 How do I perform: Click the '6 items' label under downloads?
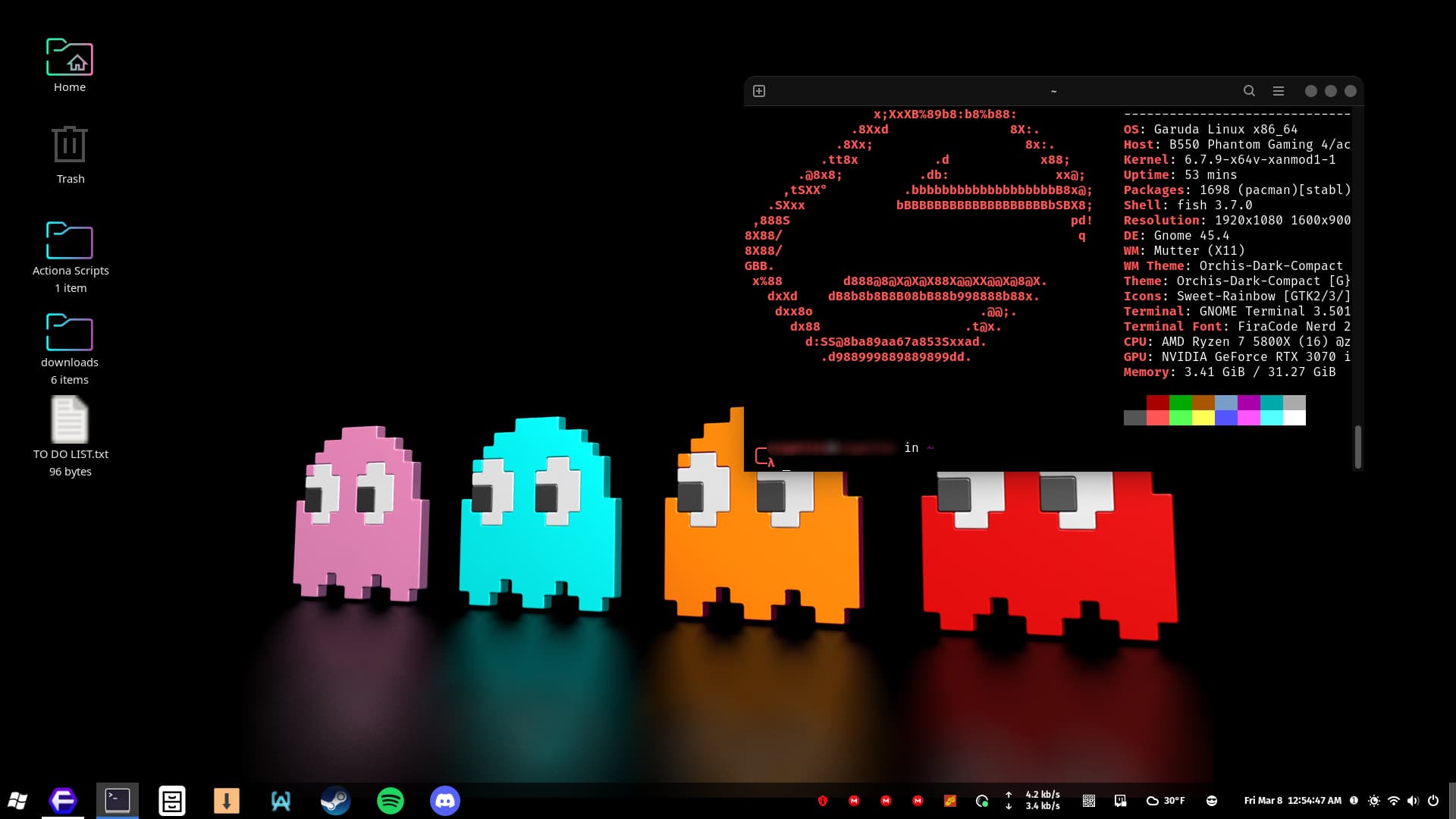point(70,380)
